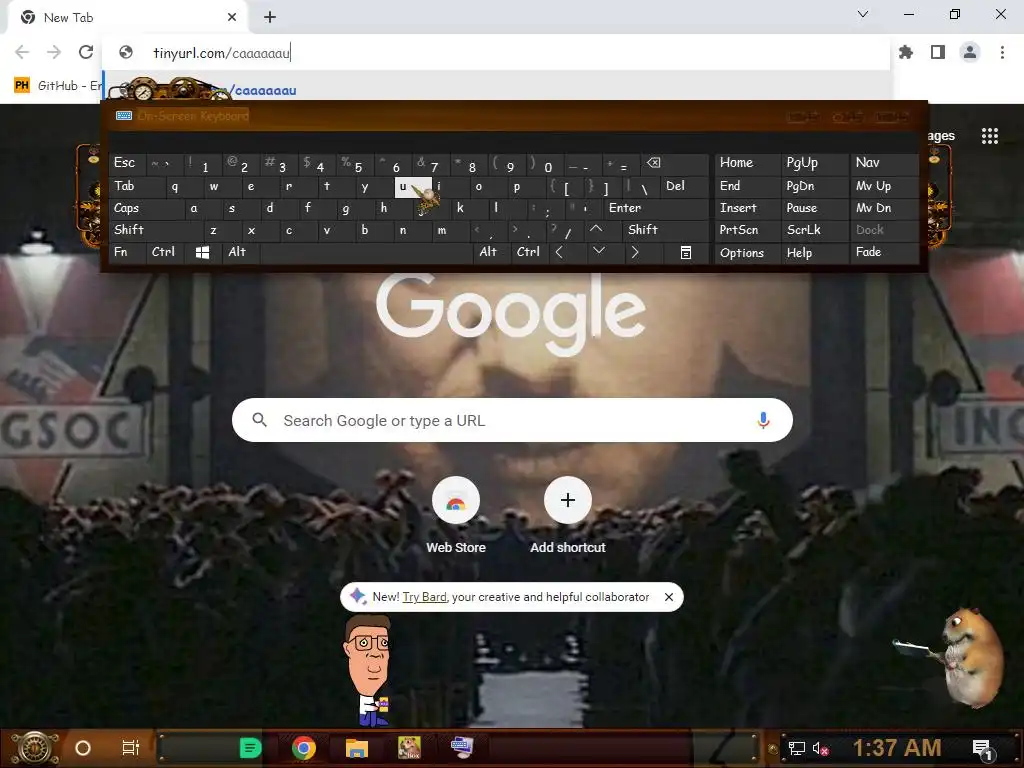This screenshot has width=1024, height=768.
Task: Click the muted volume tray icon
Action: pos(820,748)
